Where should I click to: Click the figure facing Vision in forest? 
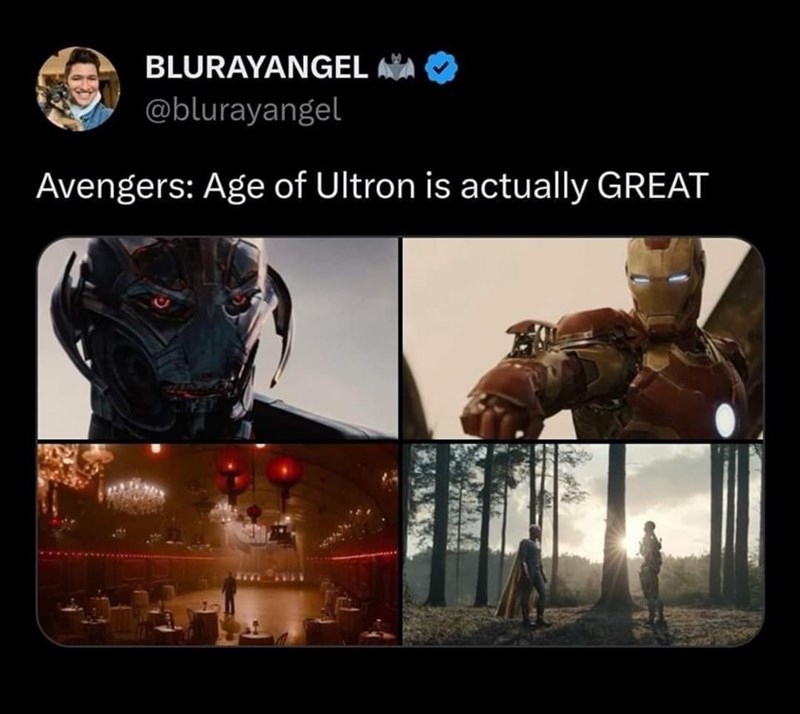pos(651,571)
